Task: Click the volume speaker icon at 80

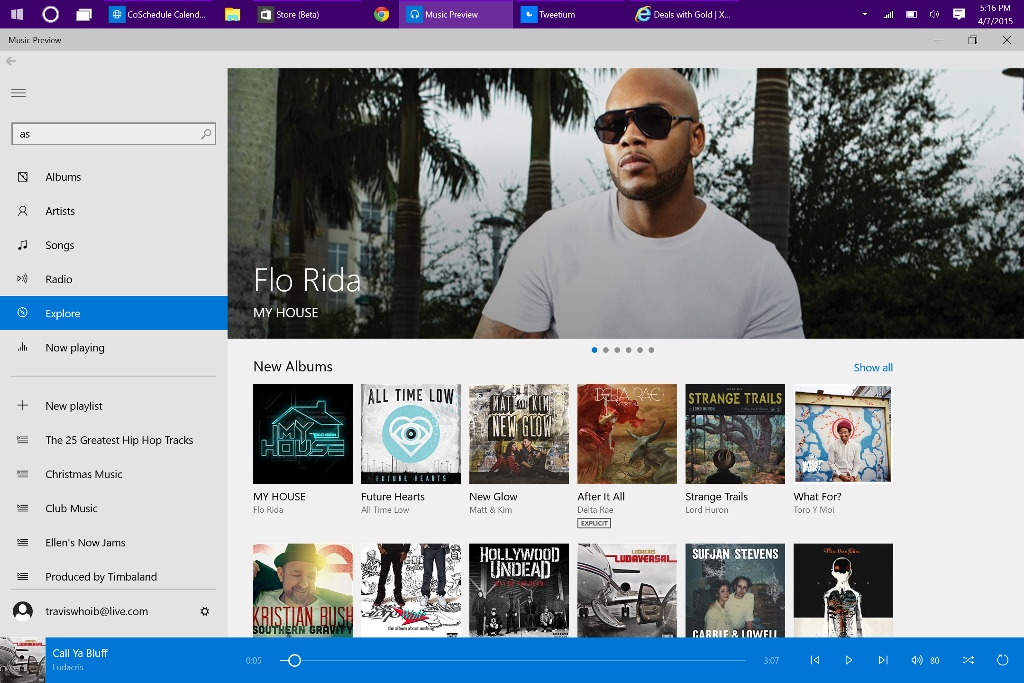Action: tap(917, 660)
